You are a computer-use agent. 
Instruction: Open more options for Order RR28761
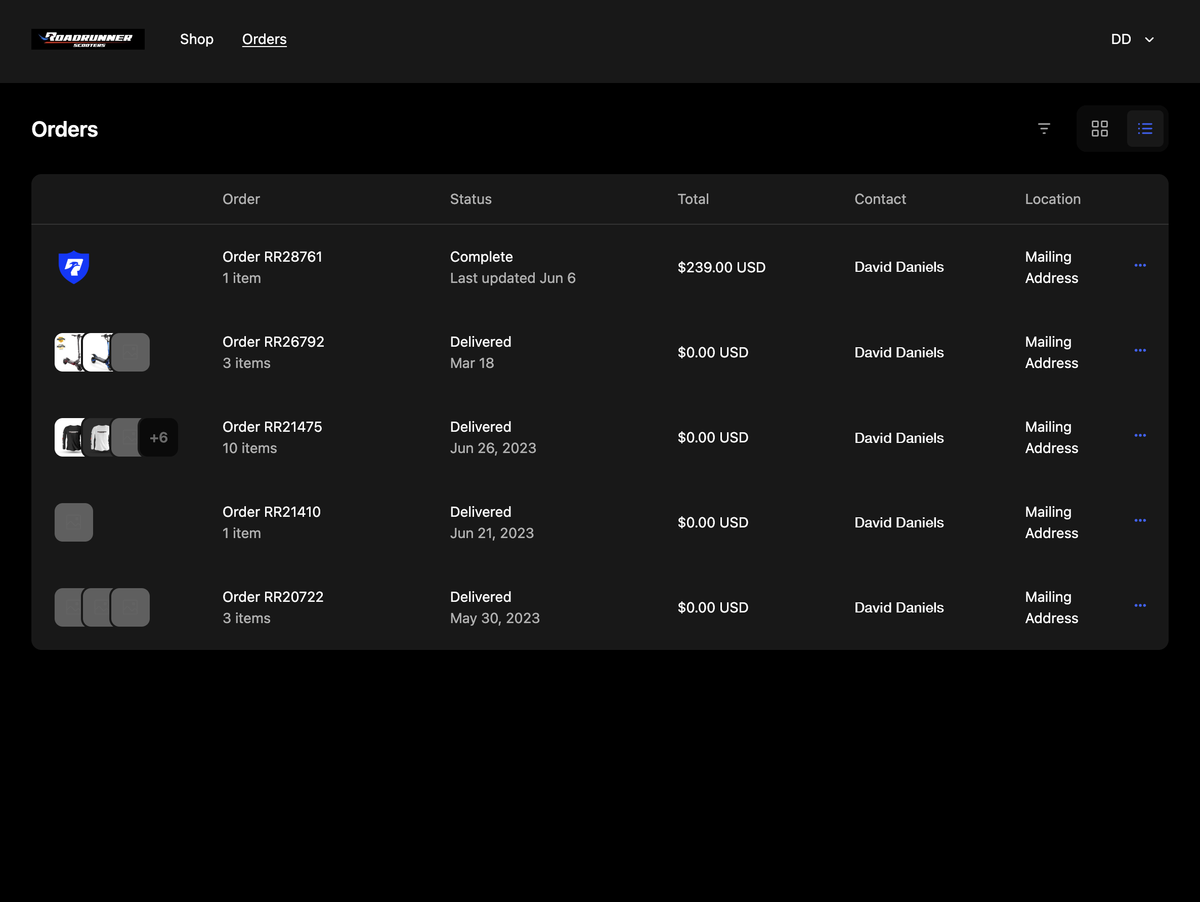(1140, 266)
